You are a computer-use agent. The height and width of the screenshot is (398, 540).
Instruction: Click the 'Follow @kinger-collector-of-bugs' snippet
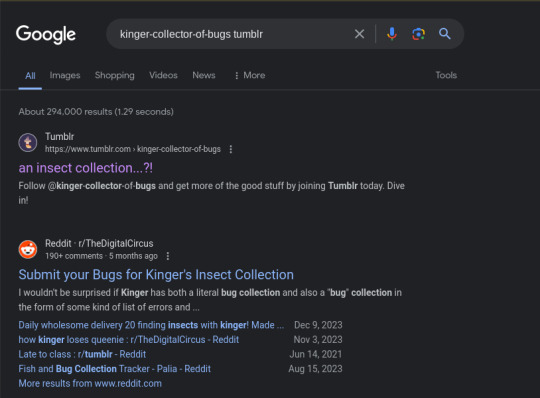[211, 193]
